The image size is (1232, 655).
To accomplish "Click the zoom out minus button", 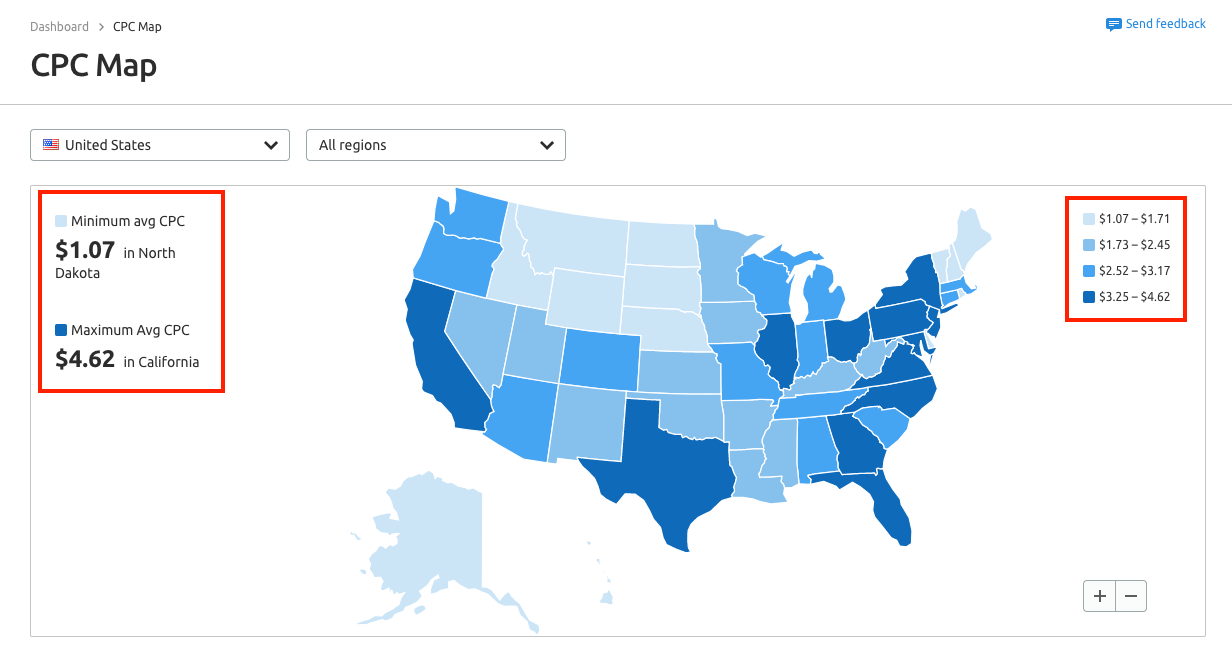I will coord(1131,596).
